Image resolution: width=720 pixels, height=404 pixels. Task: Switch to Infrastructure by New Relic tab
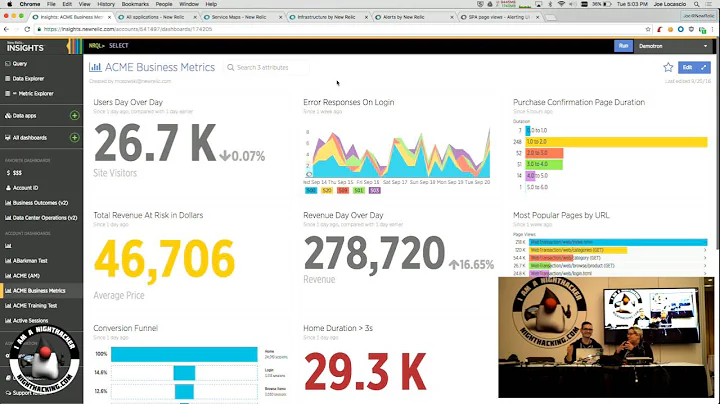(328, 17)
